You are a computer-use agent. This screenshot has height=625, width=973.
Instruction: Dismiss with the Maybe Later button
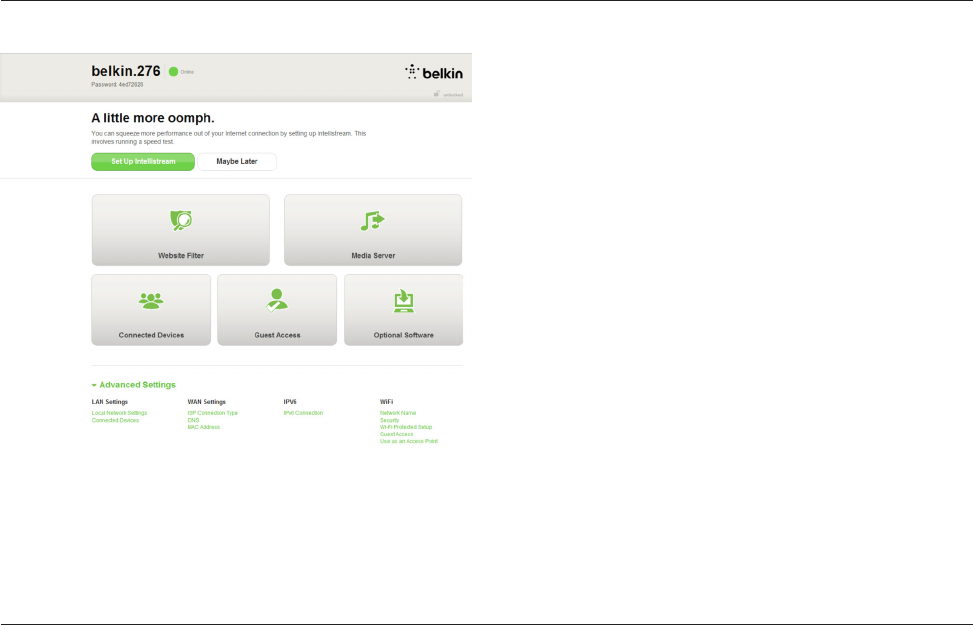click(x=237, y=161)
